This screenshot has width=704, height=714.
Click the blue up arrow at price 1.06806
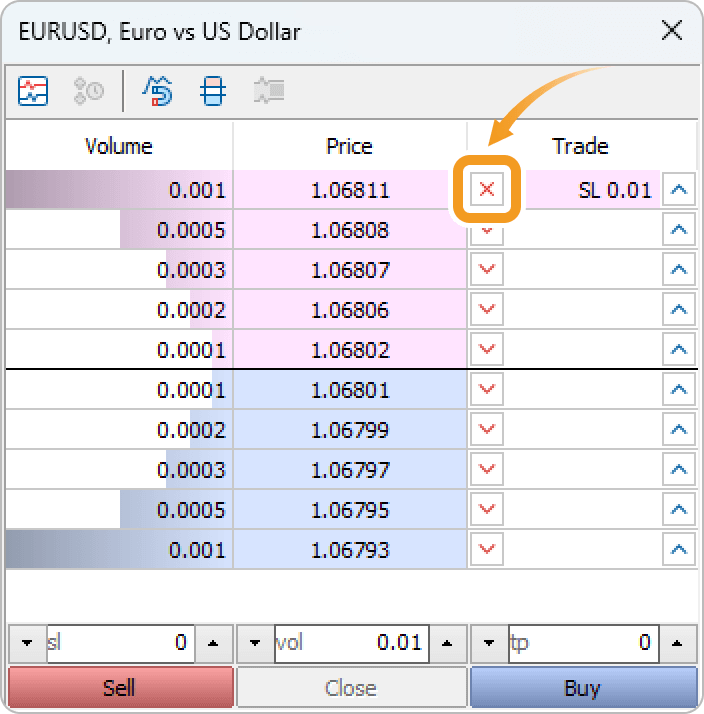tap(679, 309)
